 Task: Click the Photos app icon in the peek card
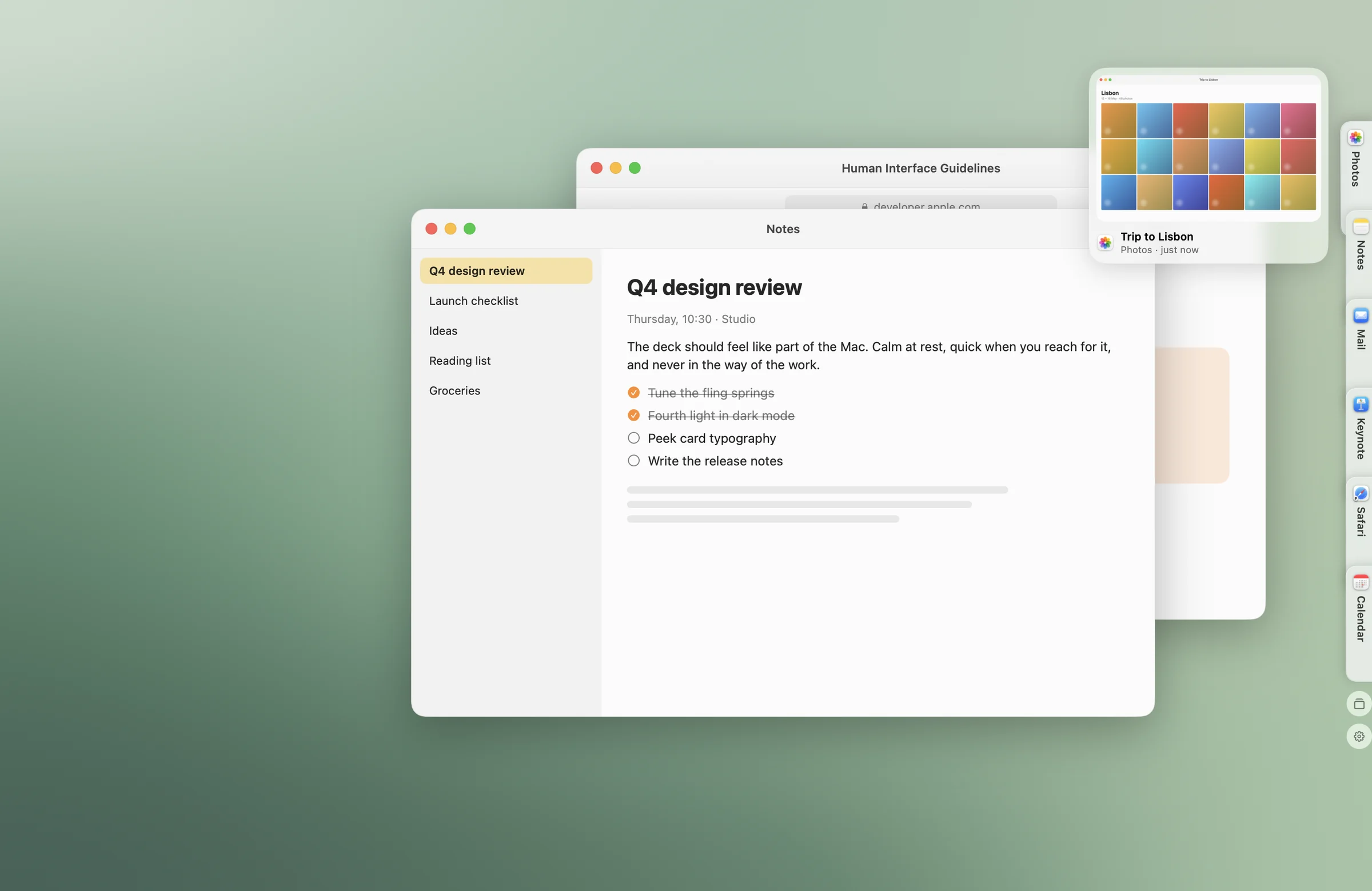click(1105, 243)
